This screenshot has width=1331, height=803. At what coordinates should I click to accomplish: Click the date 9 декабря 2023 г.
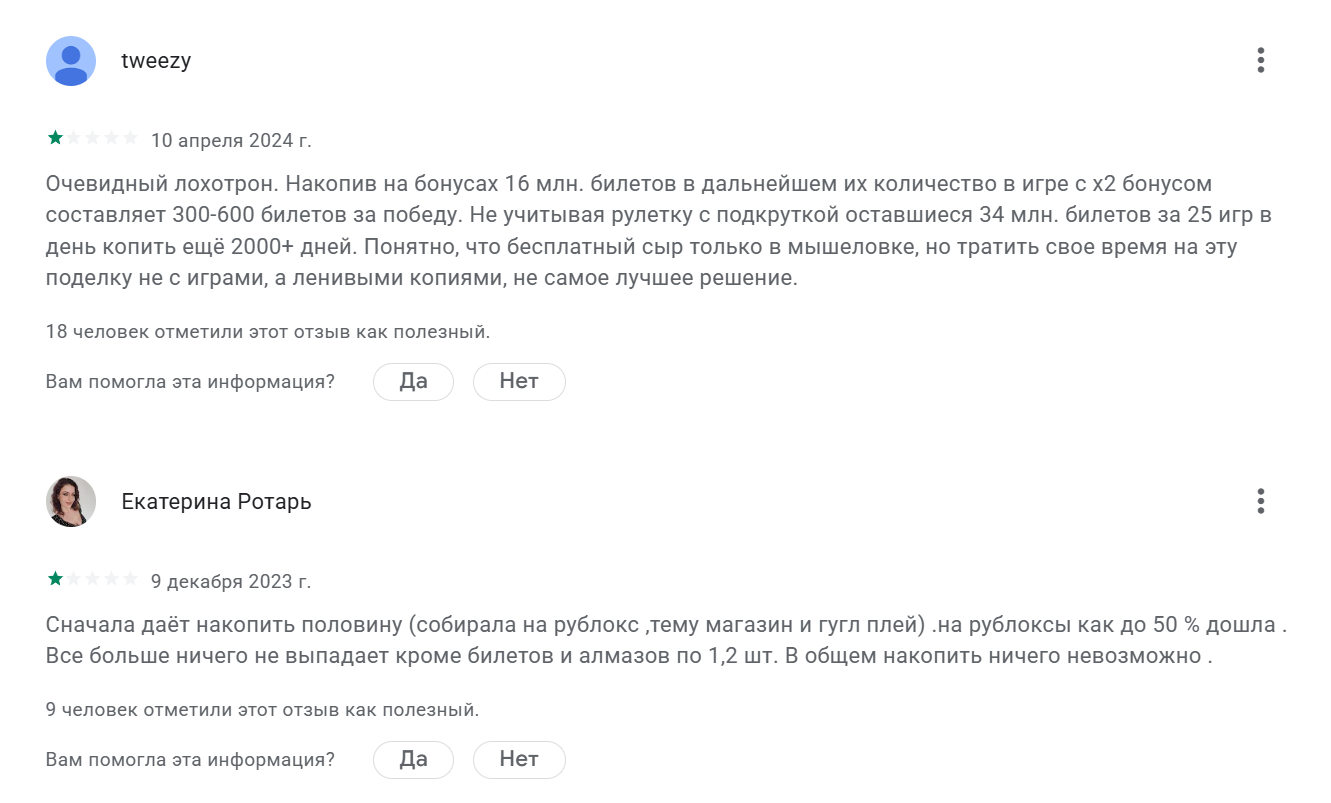(x=231, y=581)
